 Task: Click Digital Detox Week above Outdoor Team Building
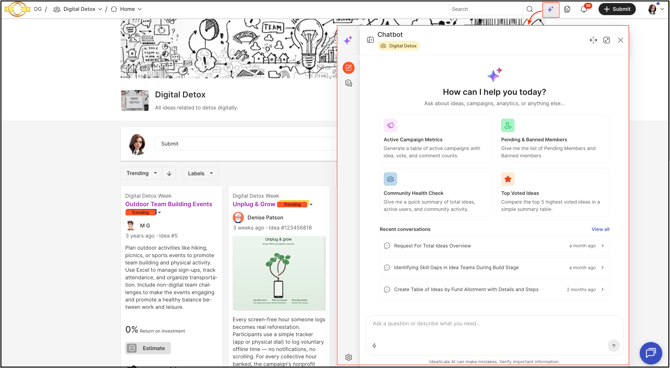[x=148, y=196]
